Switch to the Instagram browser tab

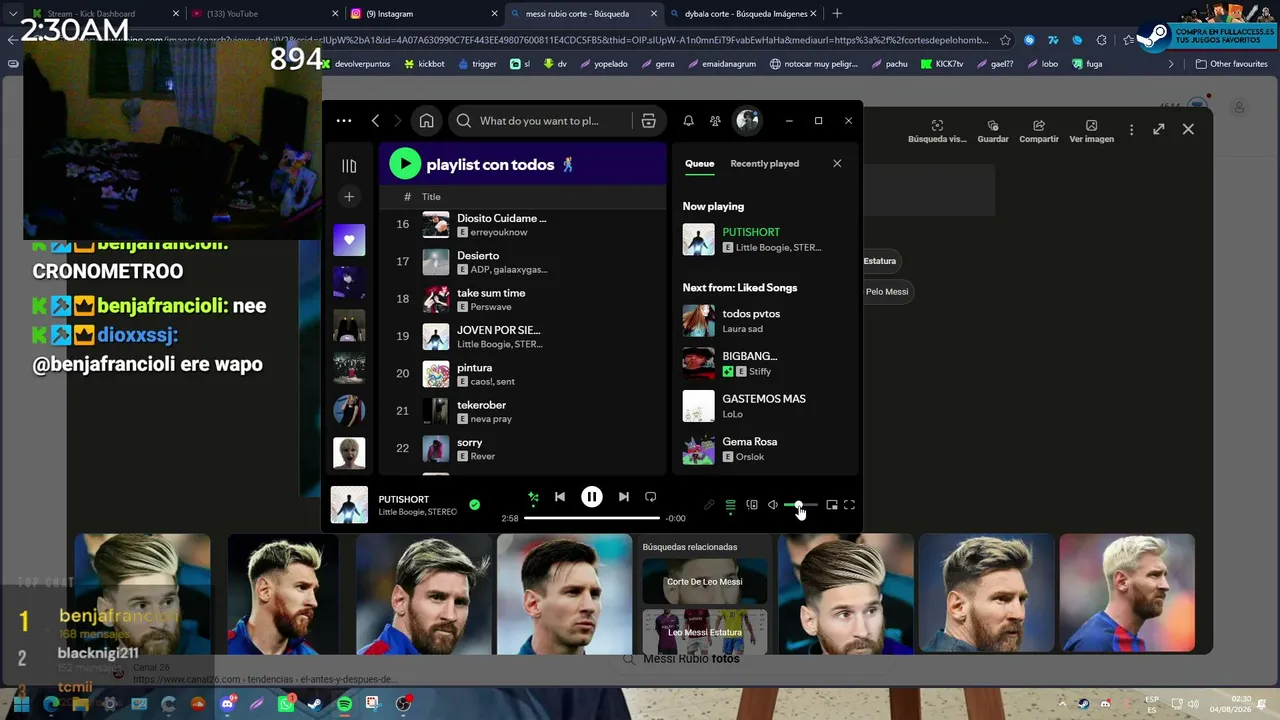423,14
